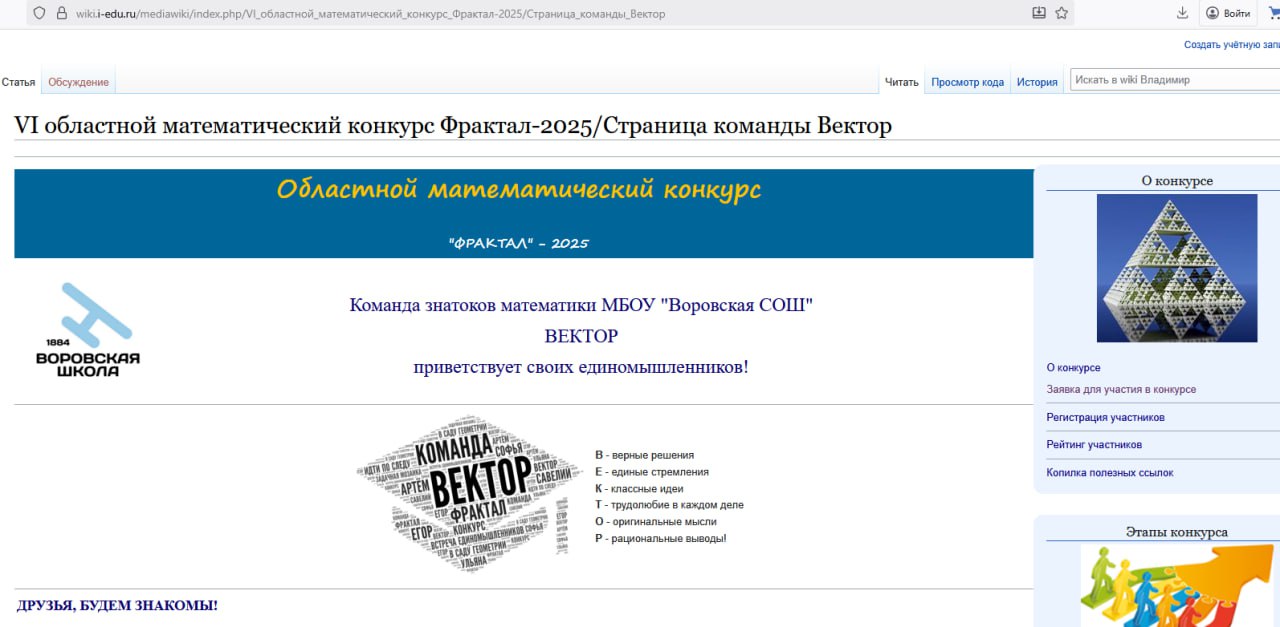Open the Просмотр кода tab
The image size is (1280, 627).
coord(967,82)
